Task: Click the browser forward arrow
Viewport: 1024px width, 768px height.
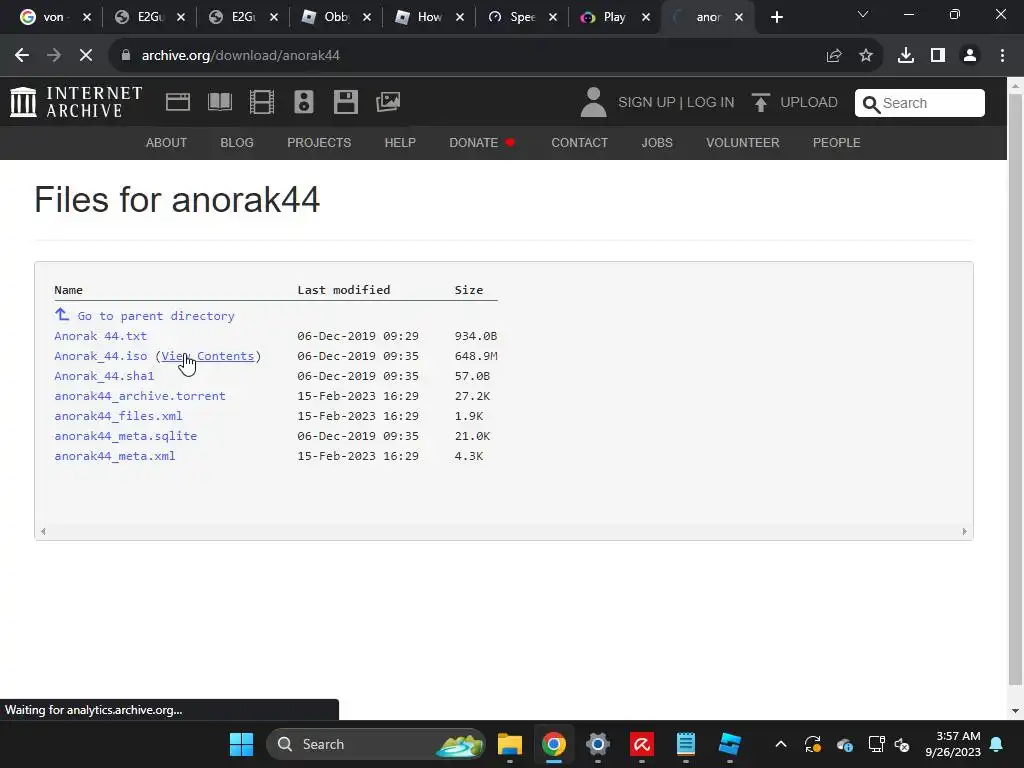Action: click(54, 56)
